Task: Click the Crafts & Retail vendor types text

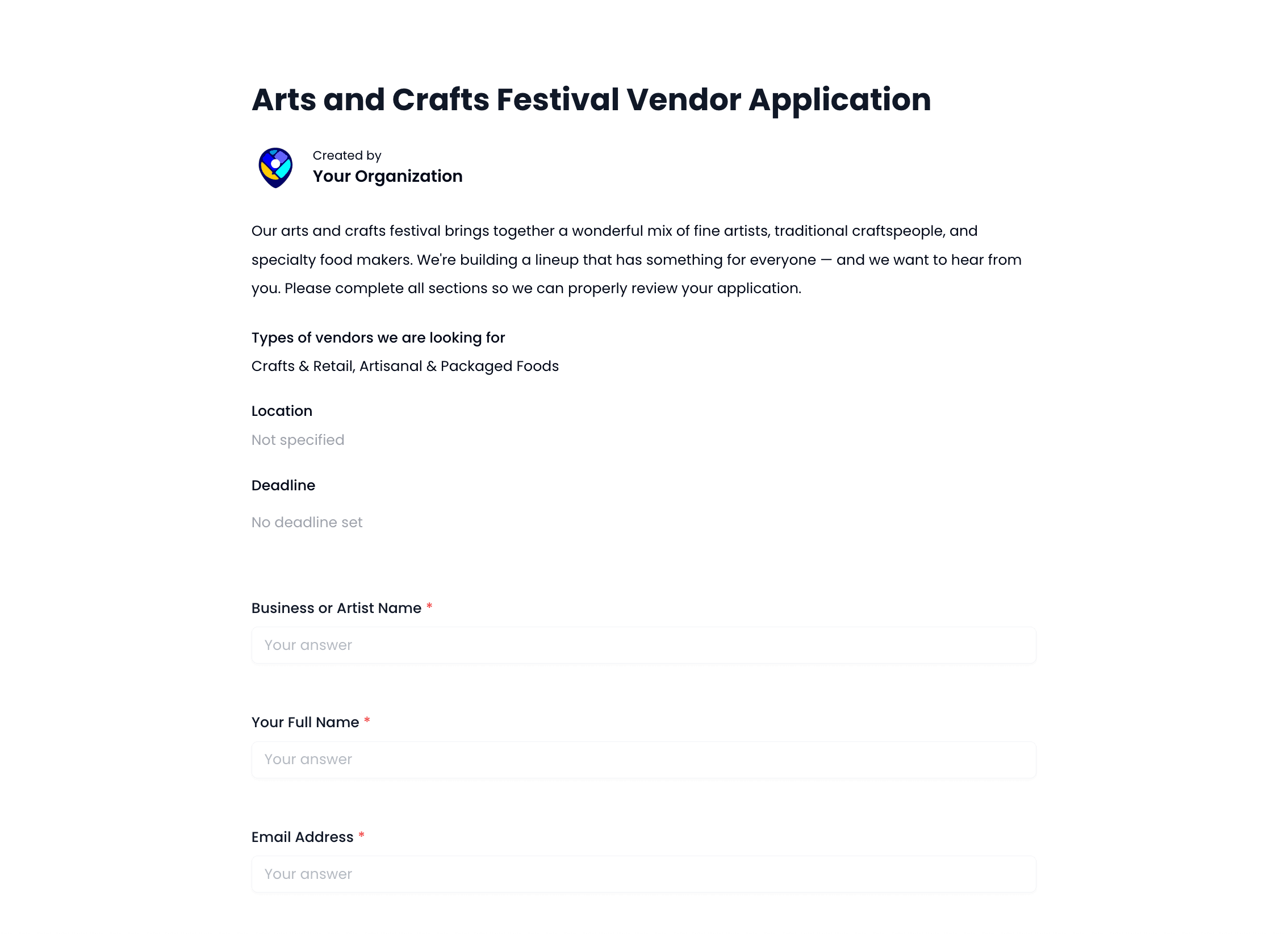Action: [x=405, y=366]
